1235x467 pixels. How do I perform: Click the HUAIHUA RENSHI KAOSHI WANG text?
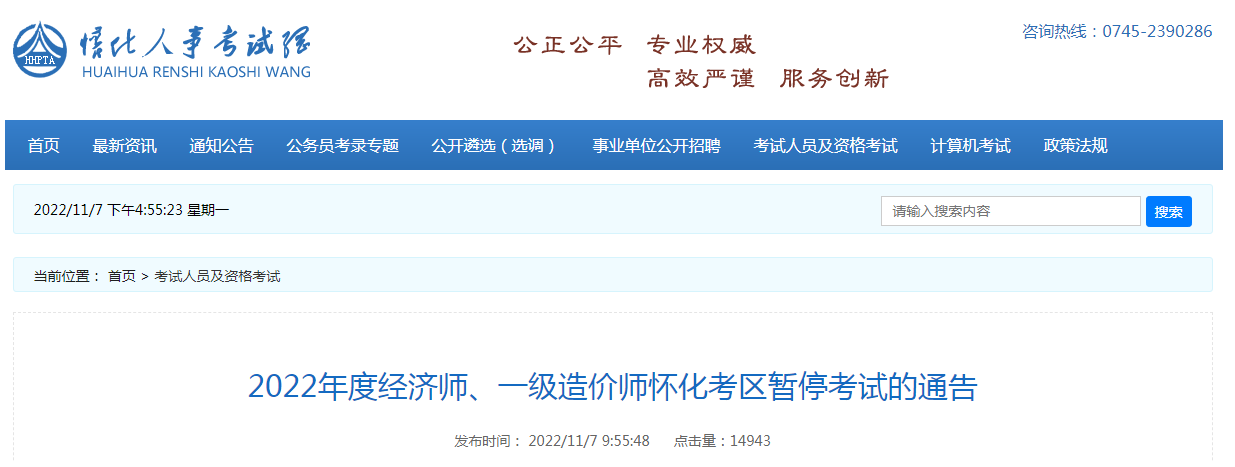tap(195, 72)
